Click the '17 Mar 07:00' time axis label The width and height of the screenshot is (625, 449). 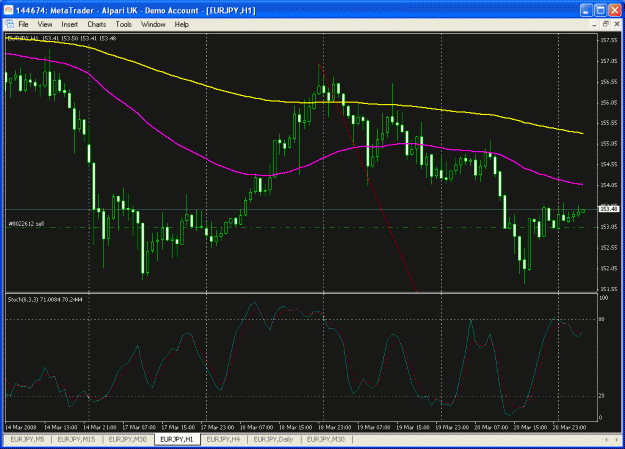point(139,427)
